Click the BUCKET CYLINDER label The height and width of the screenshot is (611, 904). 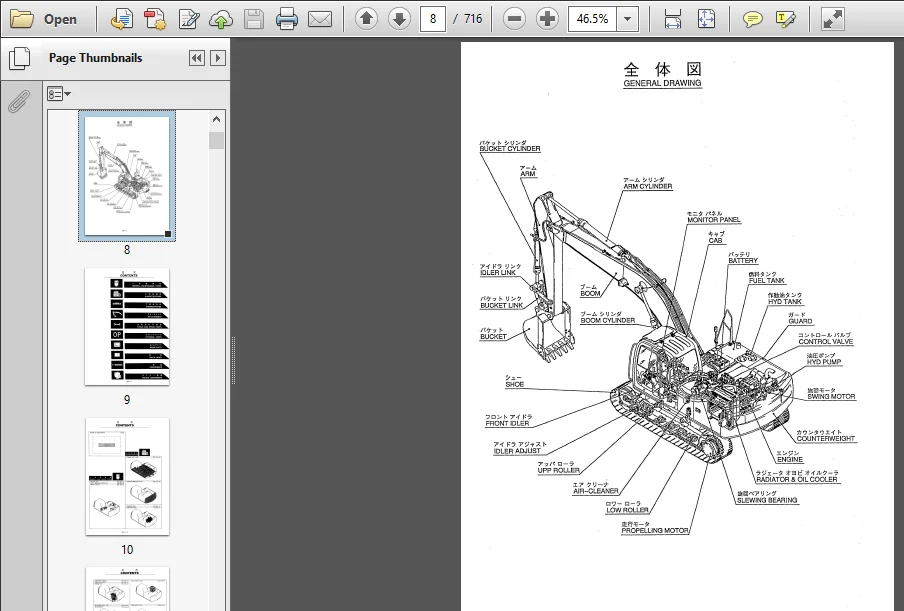(510, 149)
